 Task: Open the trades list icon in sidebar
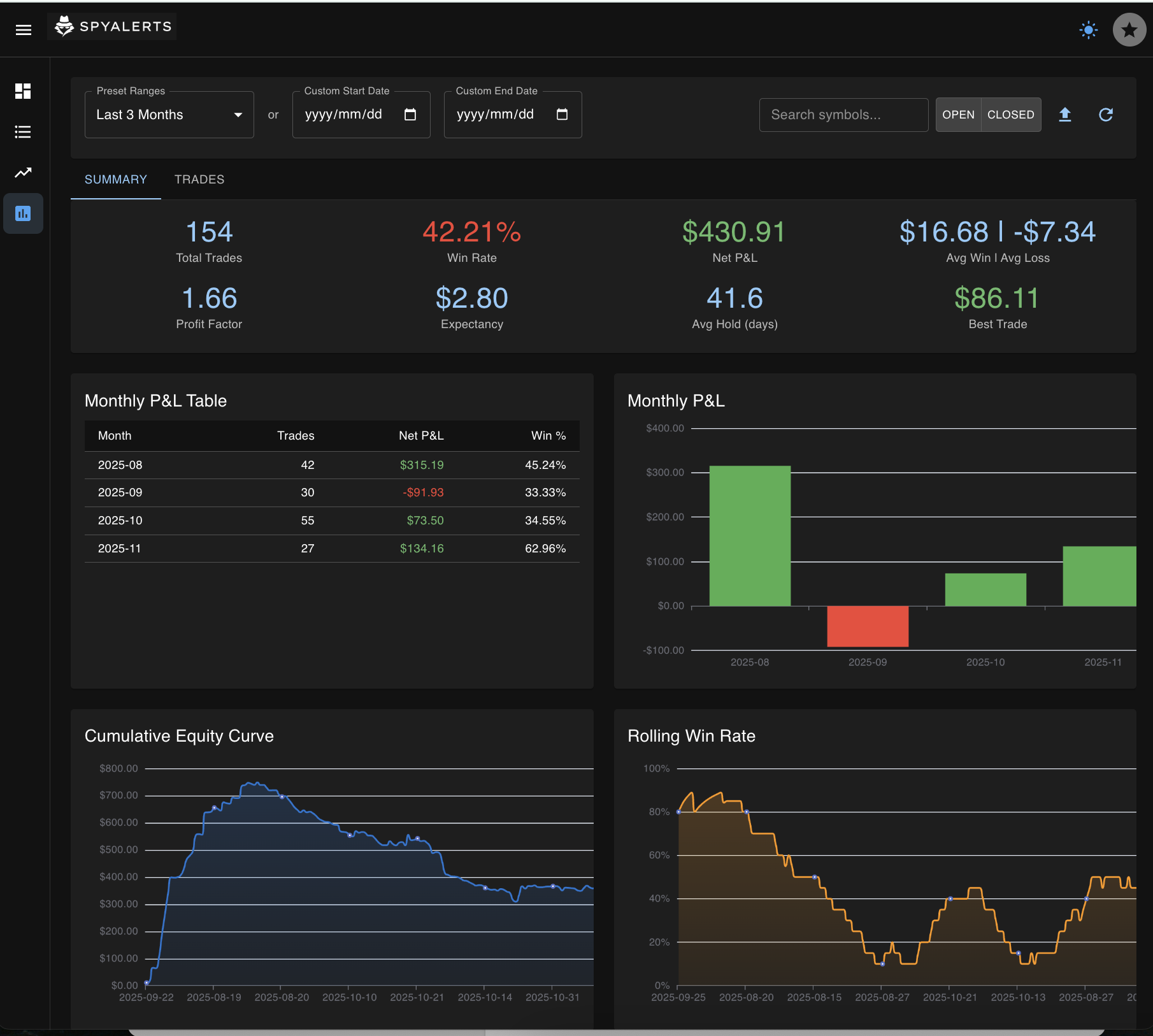coord(23,132)
